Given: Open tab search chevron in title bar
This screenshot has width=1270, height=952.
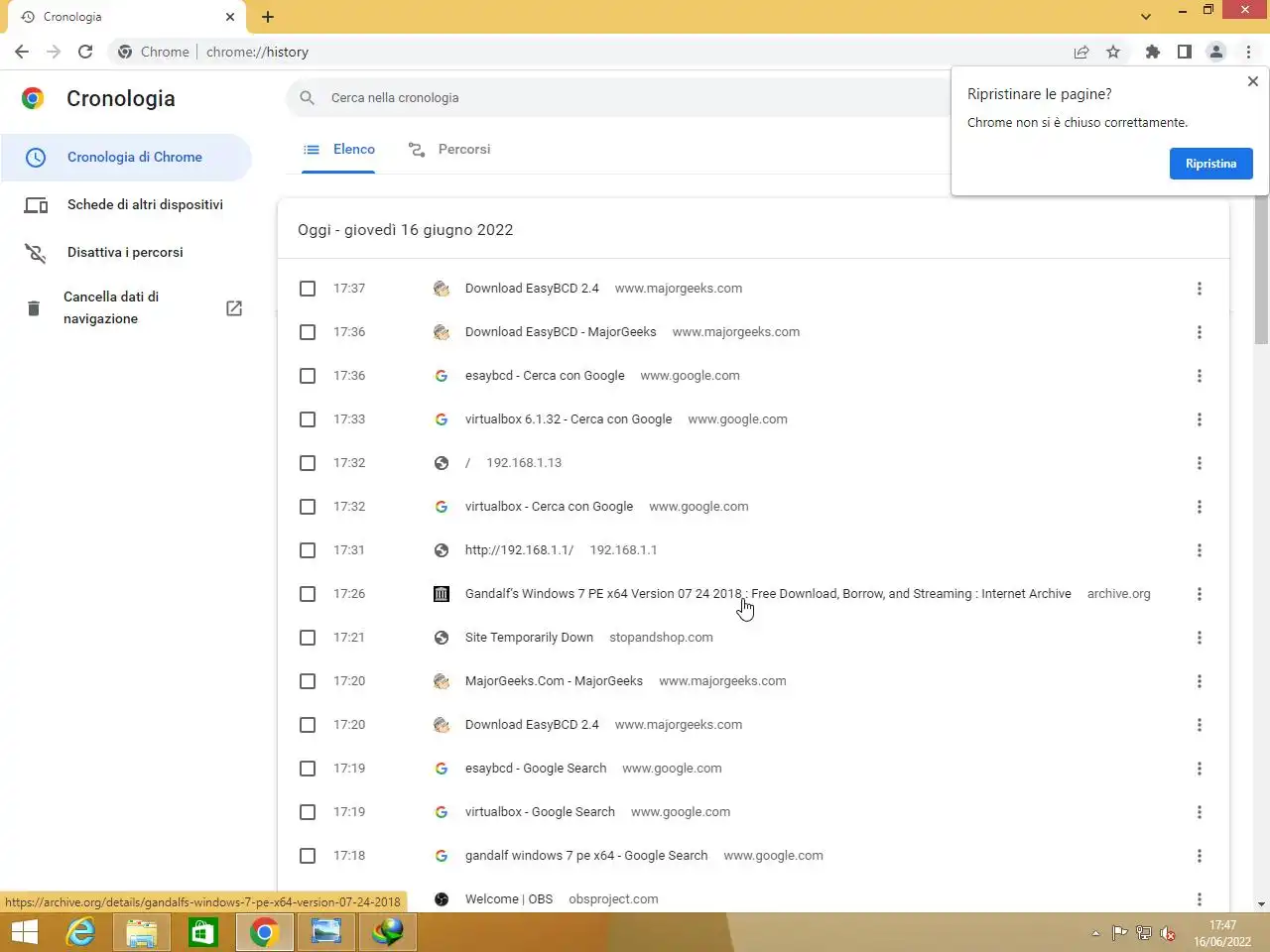Looking at the screenshot, I should tap(1146, 17).
